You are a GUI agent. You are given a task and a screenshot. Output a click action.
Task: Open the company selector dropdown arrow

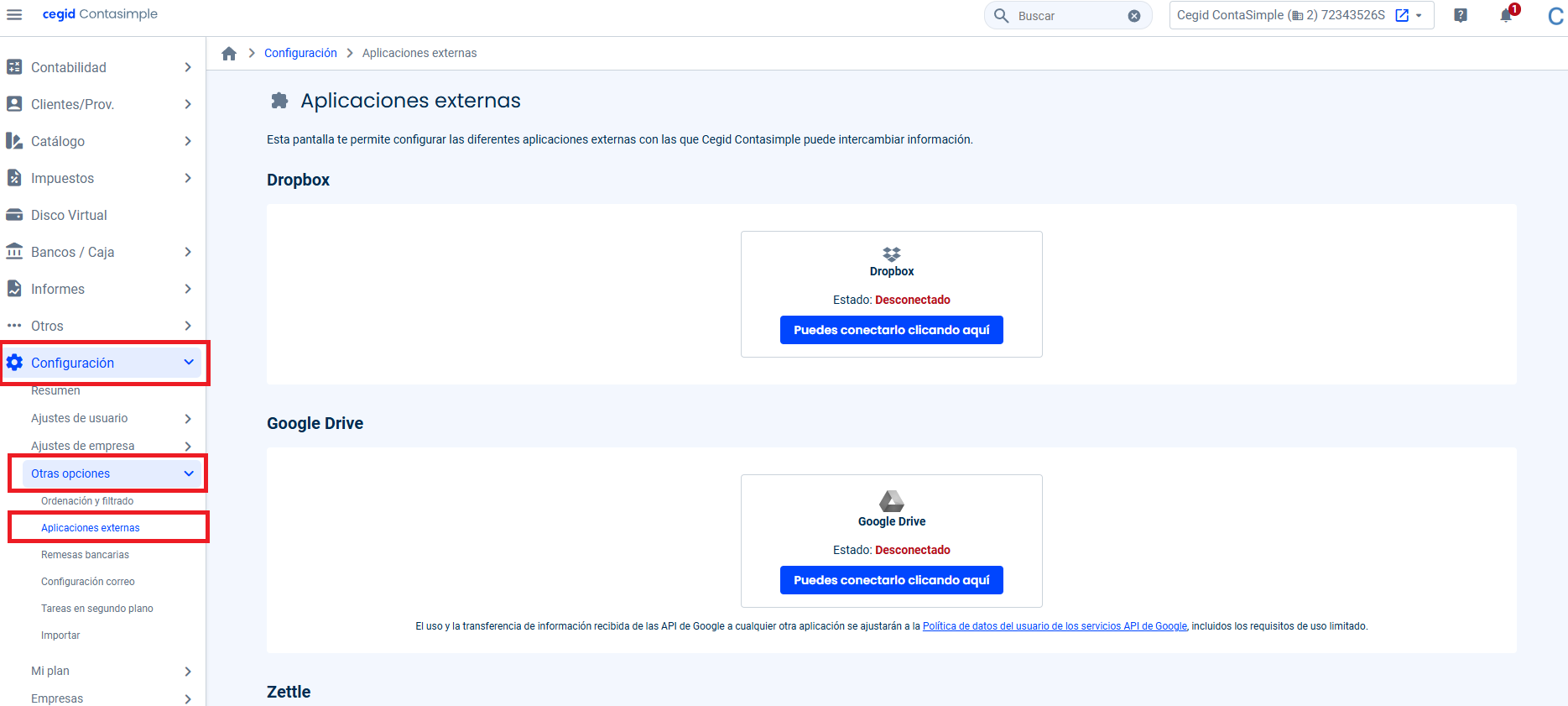[x=1419, y=16]
